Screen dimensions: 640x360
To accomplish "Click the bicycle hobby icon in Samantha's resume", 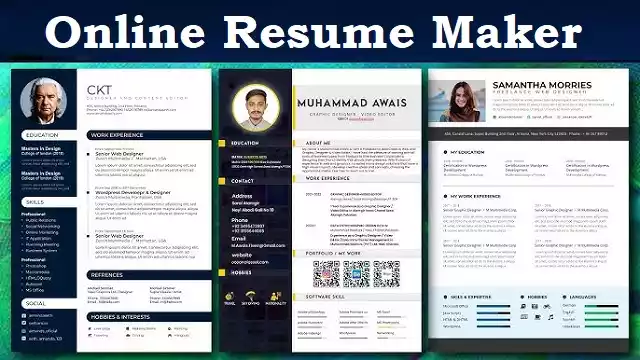I will [x=547, y=306].
